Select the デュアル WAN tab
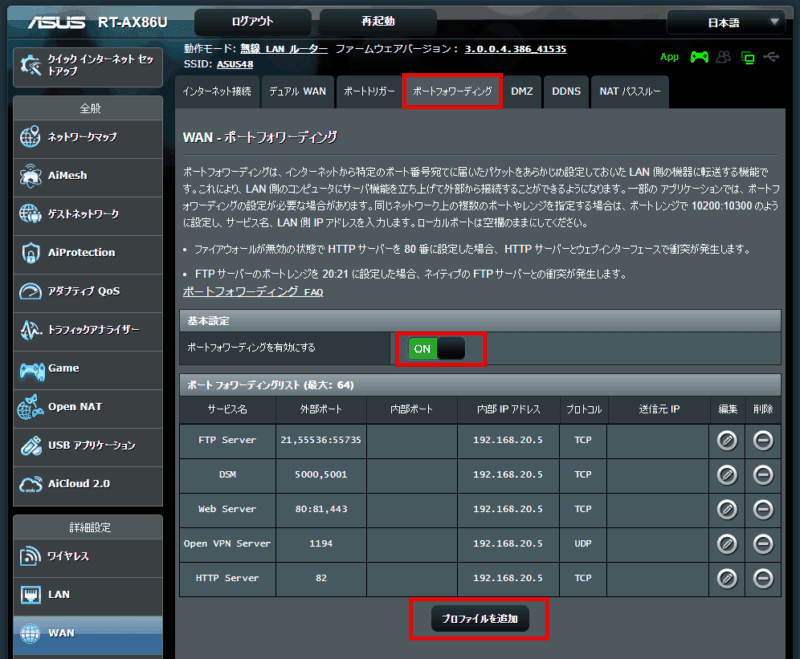Viewport: 800px width, 659px height. coord(296,91)
